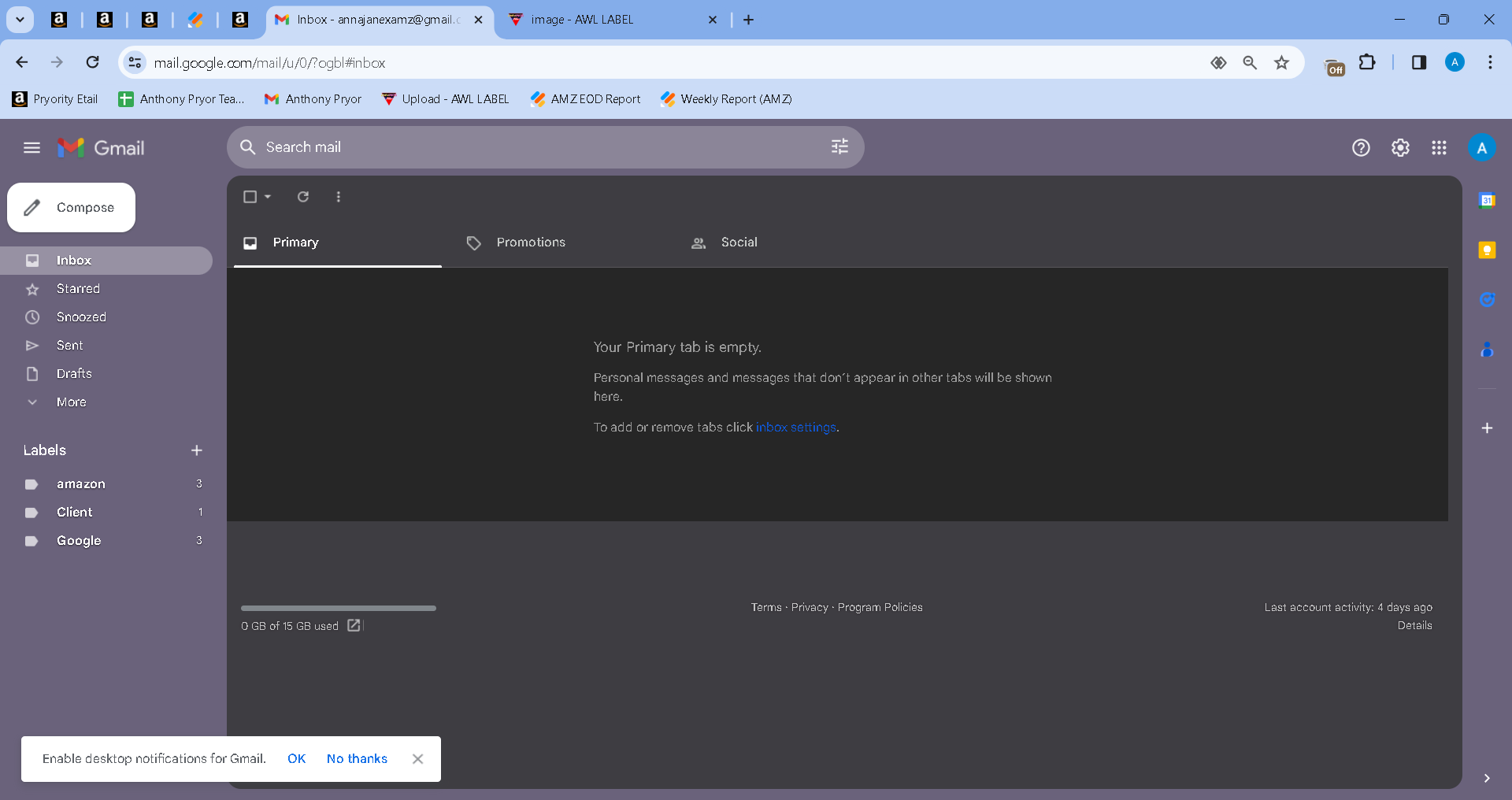The width and height of the screenshot is (1512, 800).
Task: Open Gmail Support help icon
Action: pos(1361,148)
